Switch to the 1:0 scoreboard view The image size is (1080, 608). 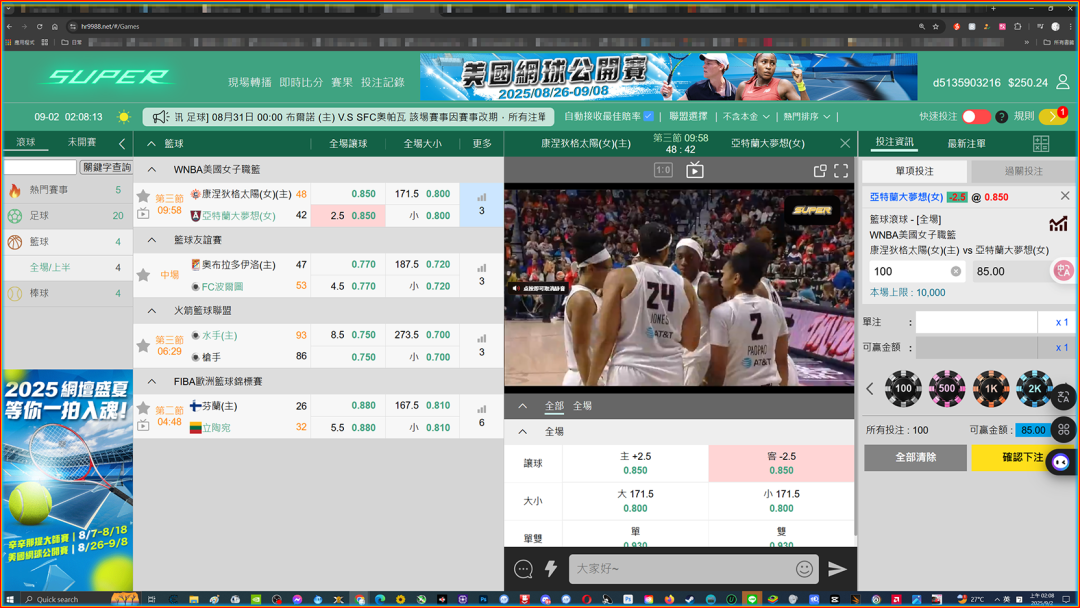pos(663,170)
